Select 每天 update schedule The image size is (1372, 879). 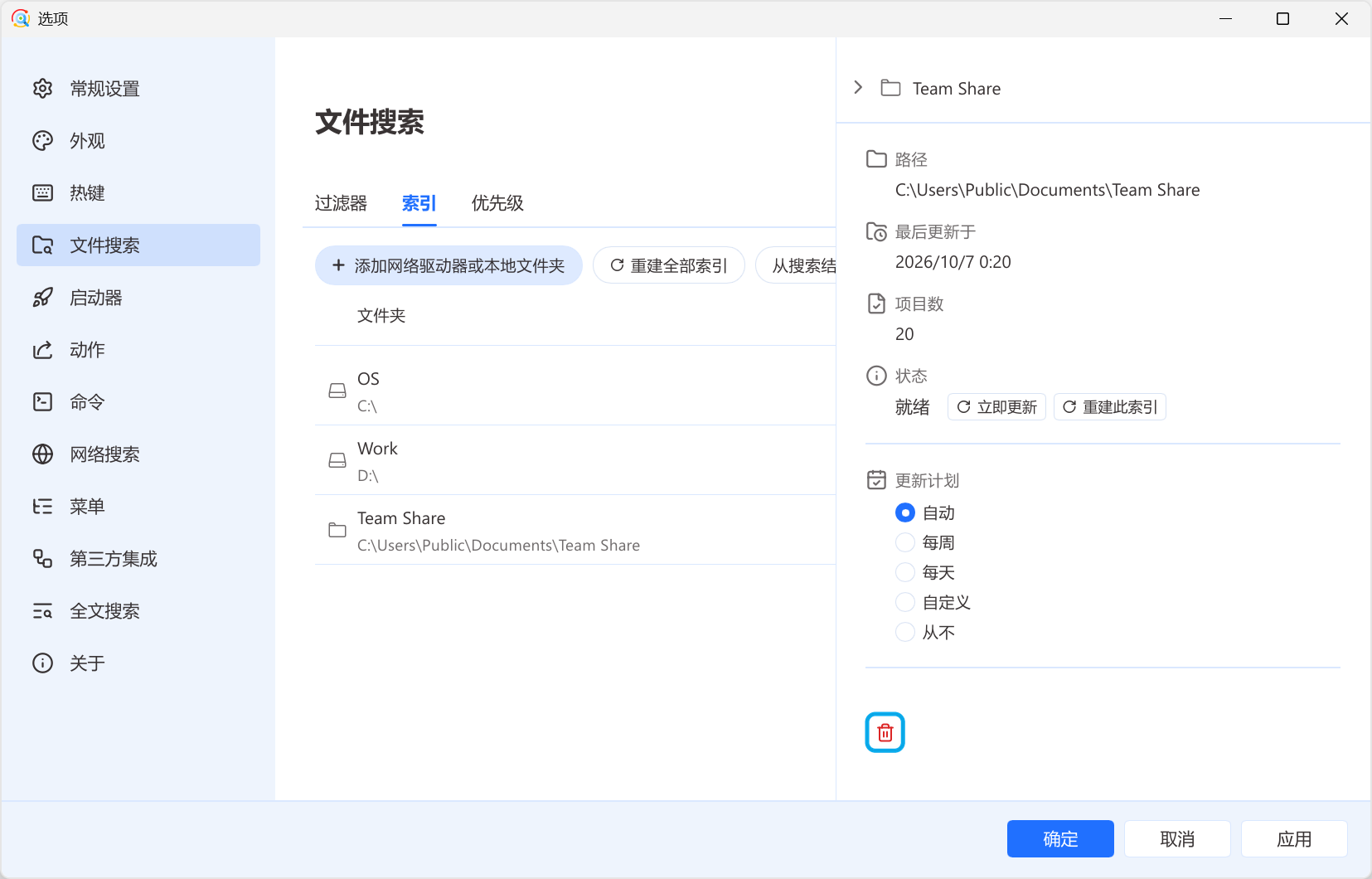tap(925, 573)
